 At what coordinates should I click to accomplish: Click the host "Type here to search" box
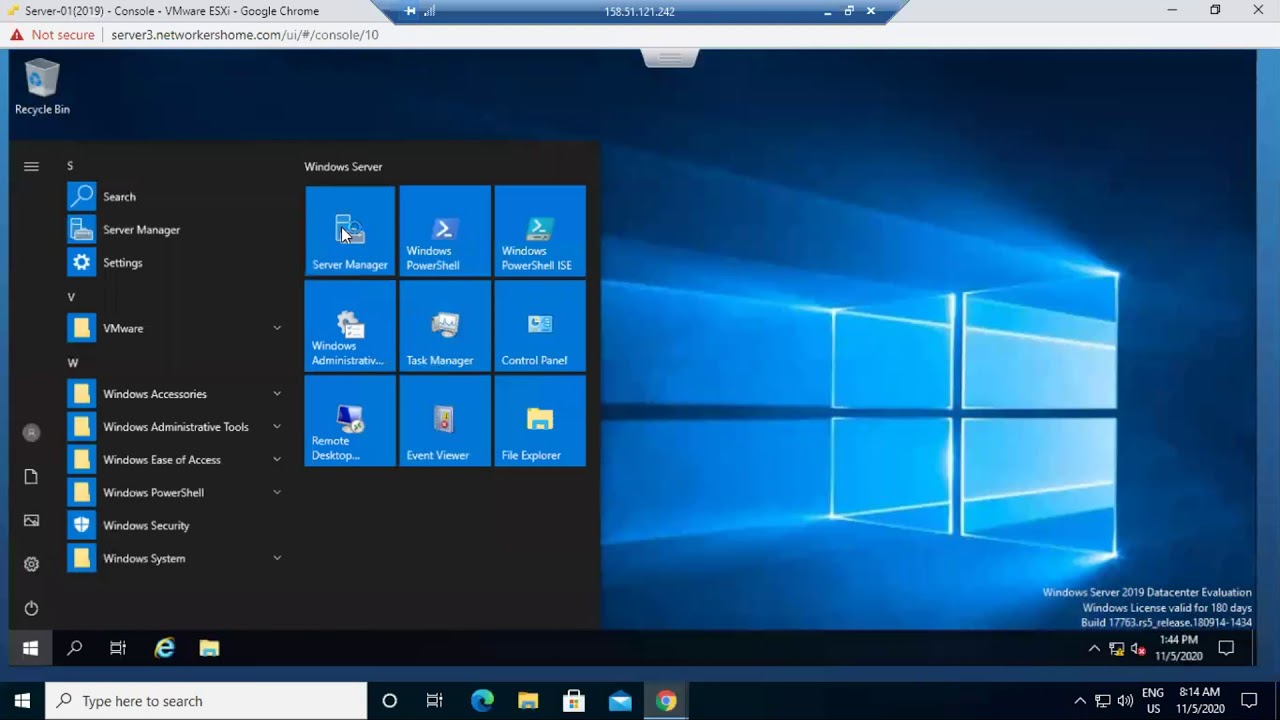(207, 701)
